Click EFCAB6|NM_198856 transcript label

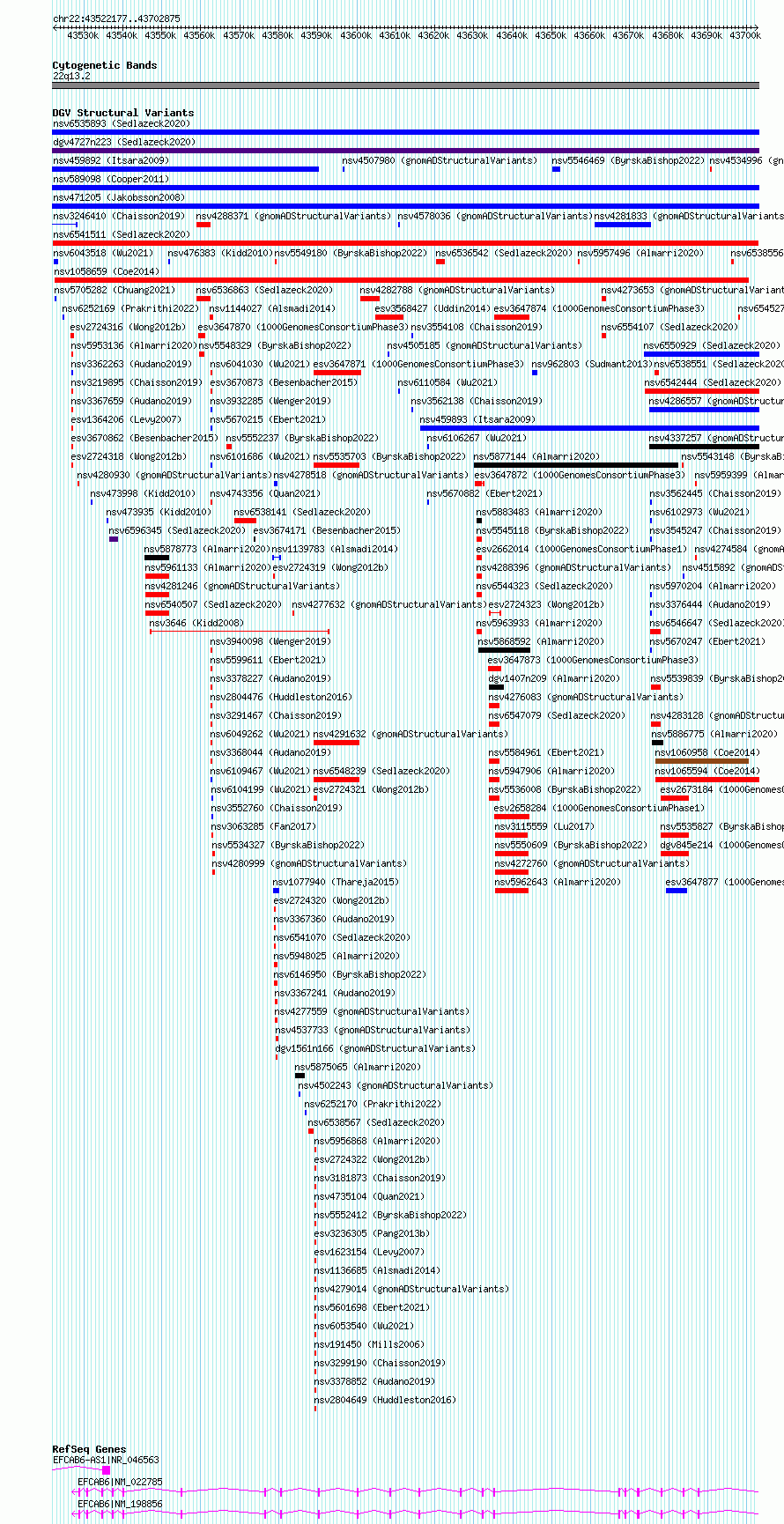(120, 1504)
